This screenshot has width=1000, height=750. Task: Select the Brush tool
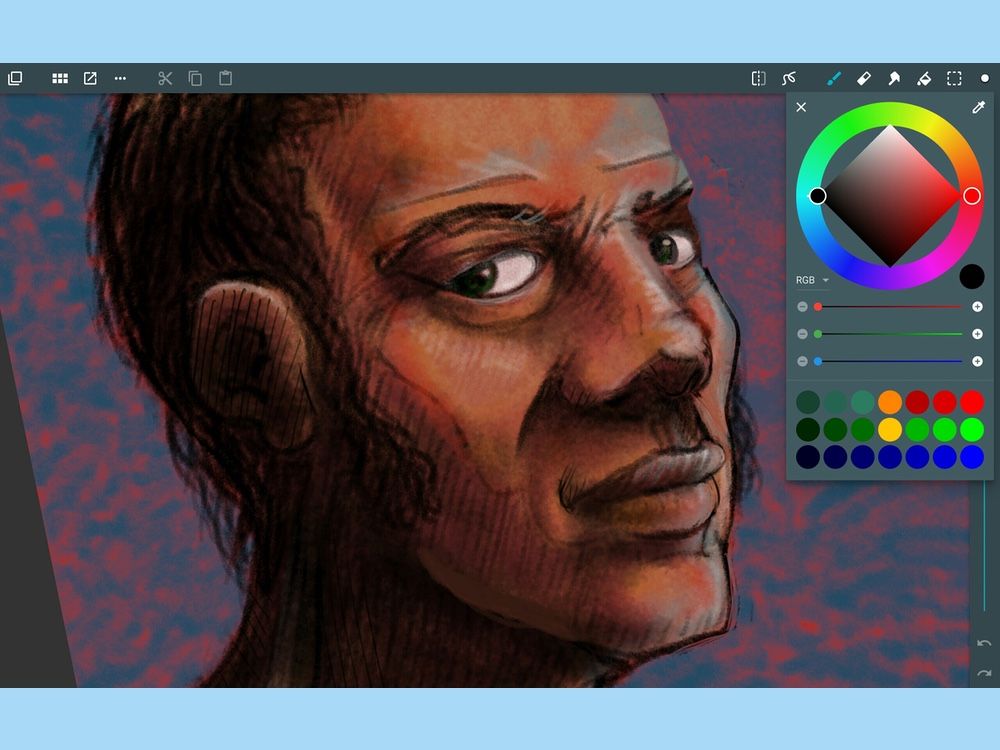[834, 78]
